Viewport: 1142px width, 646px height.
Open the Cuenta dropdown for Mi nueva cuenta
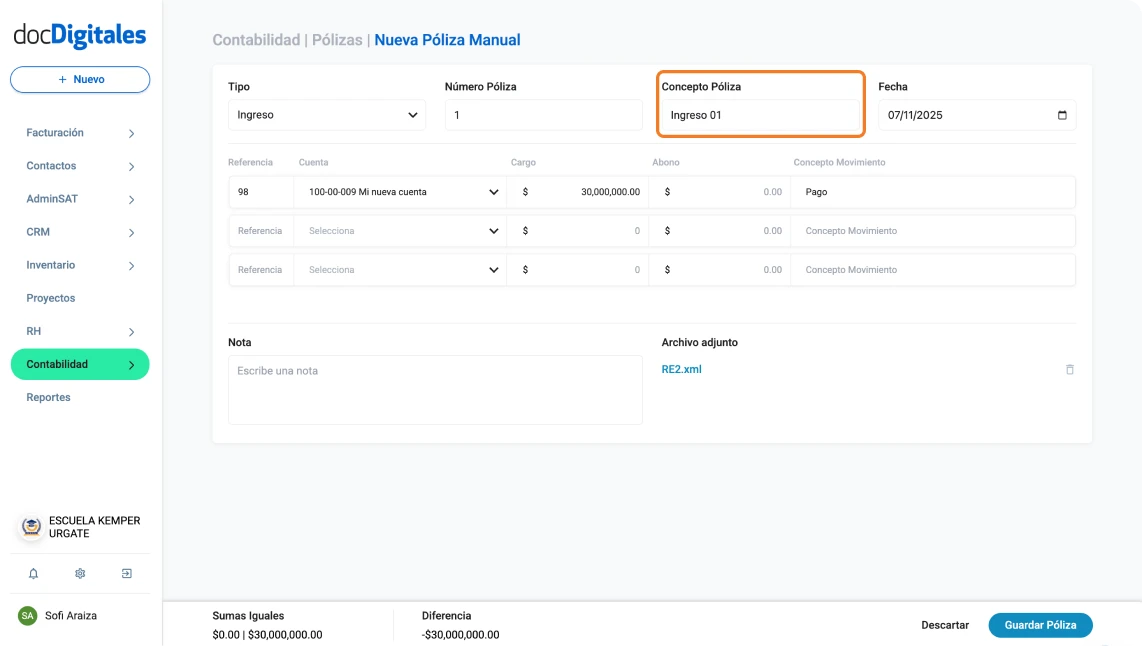[x=399, y=192]
